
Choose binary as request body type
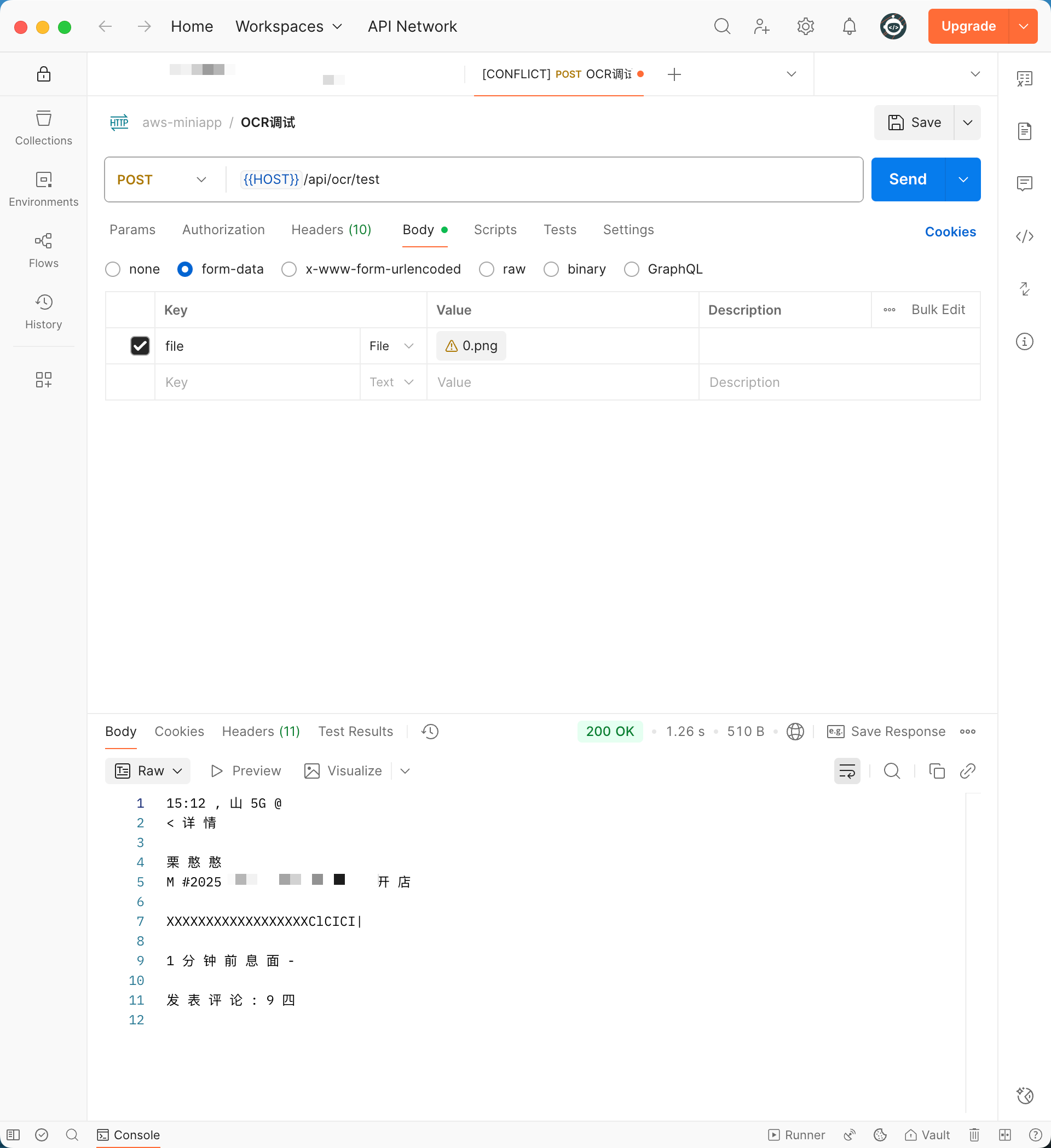pos(551,269)
